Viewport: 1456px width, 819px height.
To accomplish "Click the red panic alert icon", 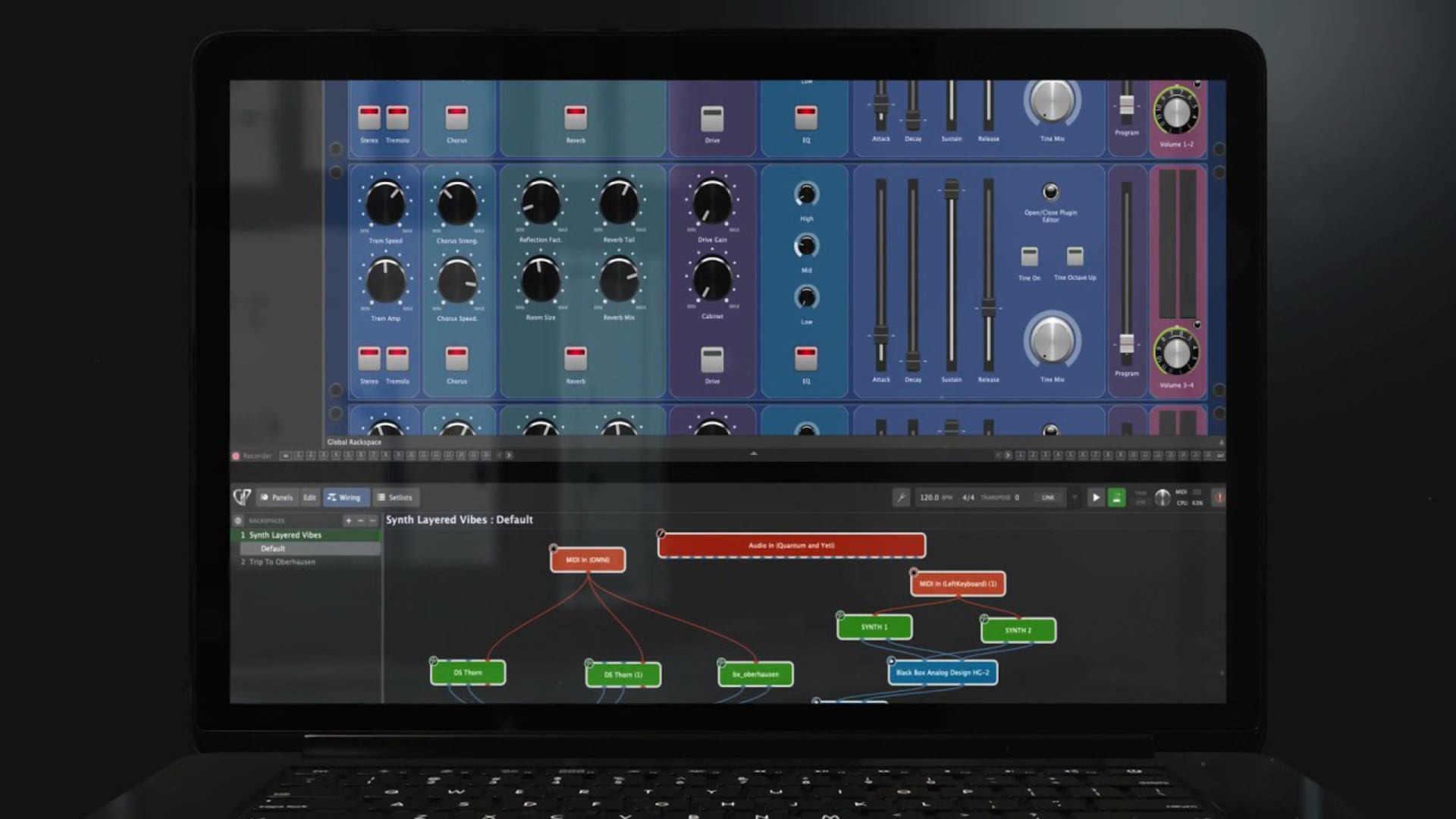I will point(1219,497).
